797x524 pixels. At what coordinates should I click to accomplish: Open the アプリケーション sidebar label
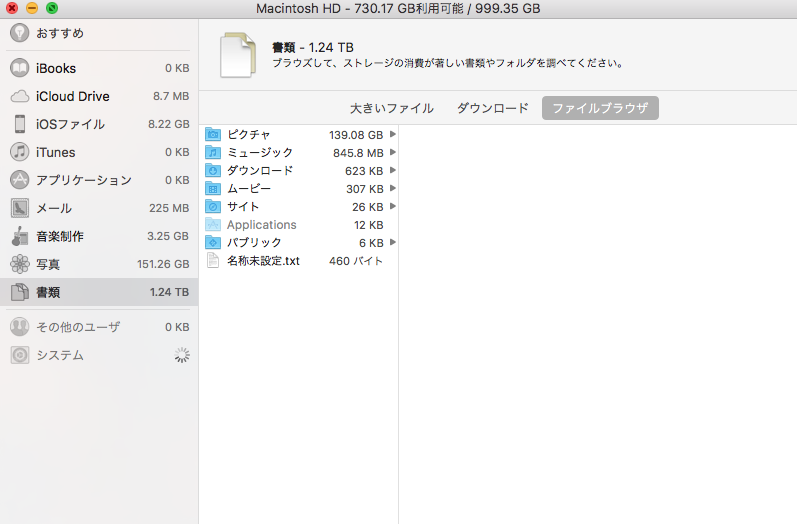pyautogui.click(x=84, y=180)
